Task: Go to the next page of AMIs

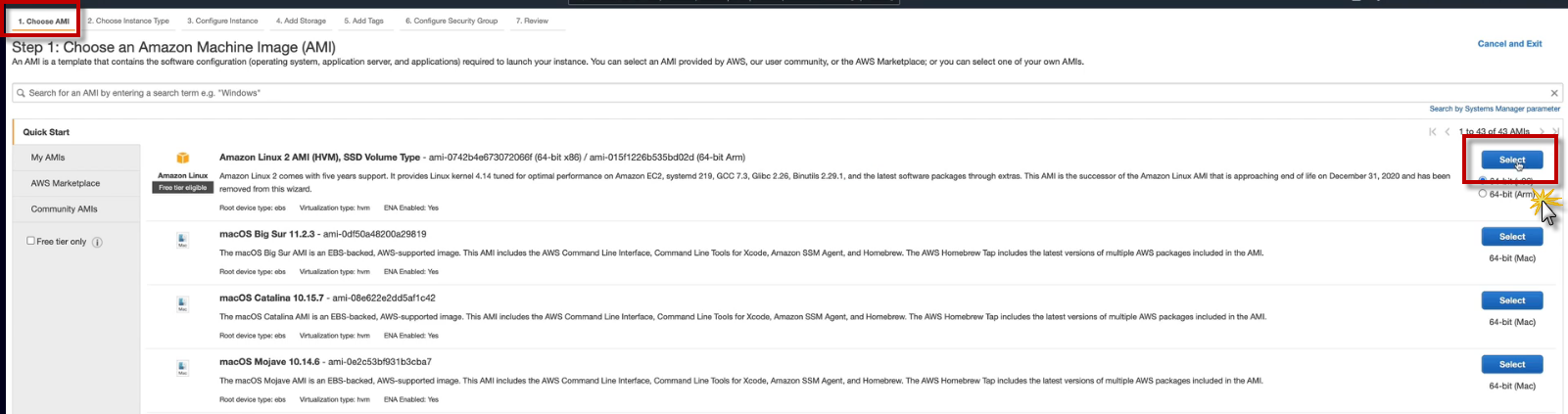Action: pos(1542,132)
